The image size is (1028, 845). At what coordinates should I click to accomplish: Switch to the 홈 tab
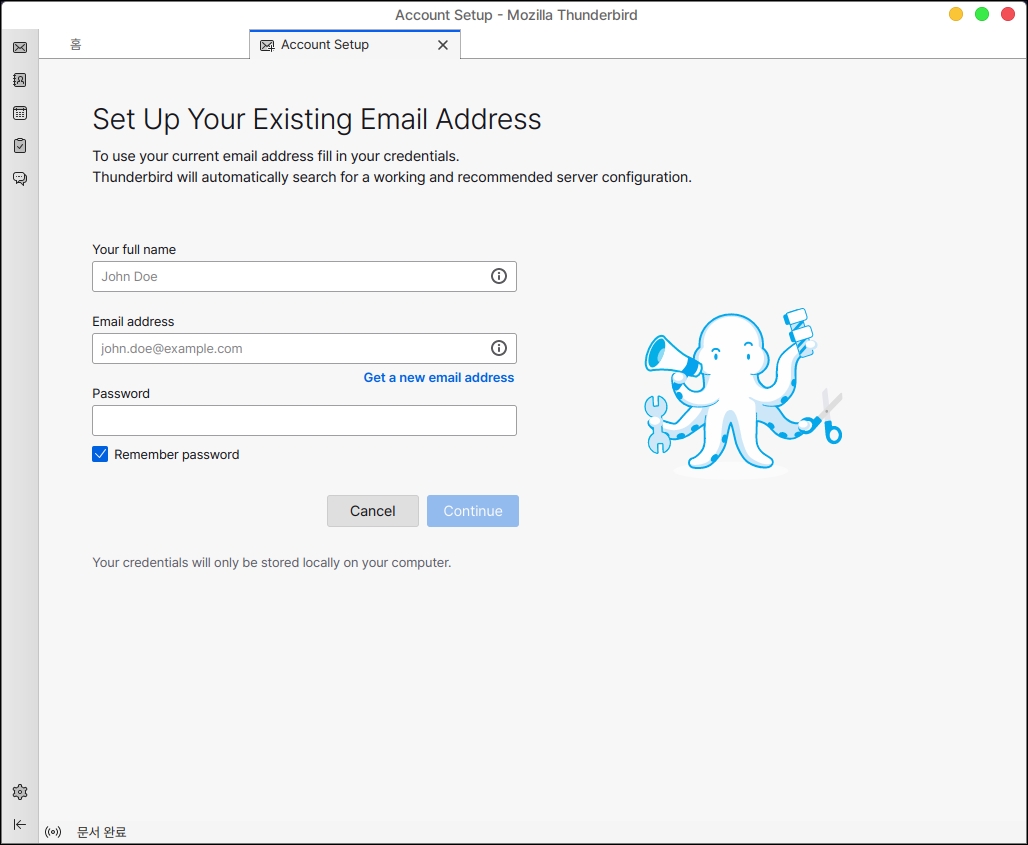point(76,45)
